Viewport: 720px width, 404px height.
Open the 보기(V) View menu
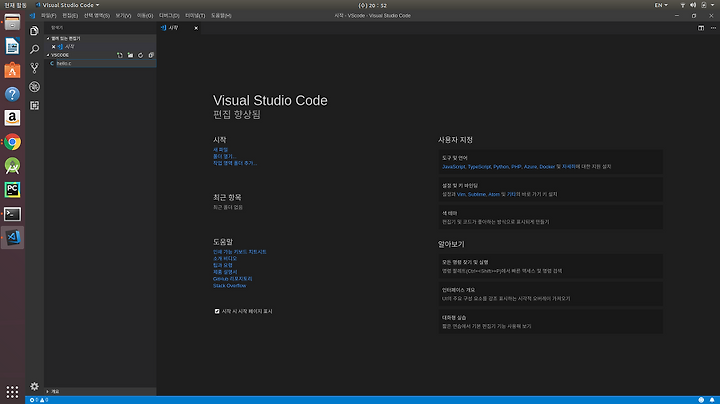coord(123,16)
